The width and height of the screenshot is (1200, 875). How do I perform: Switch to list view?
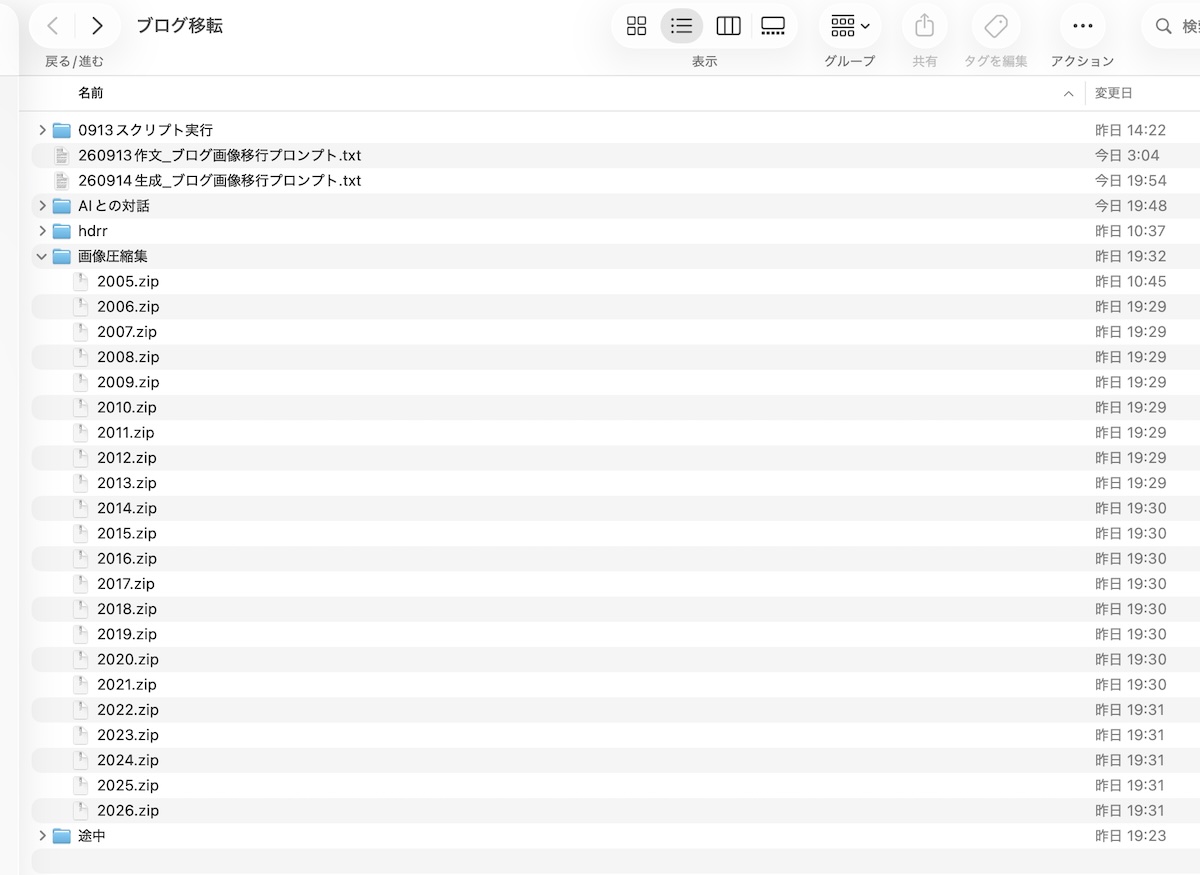click(682, 26)
